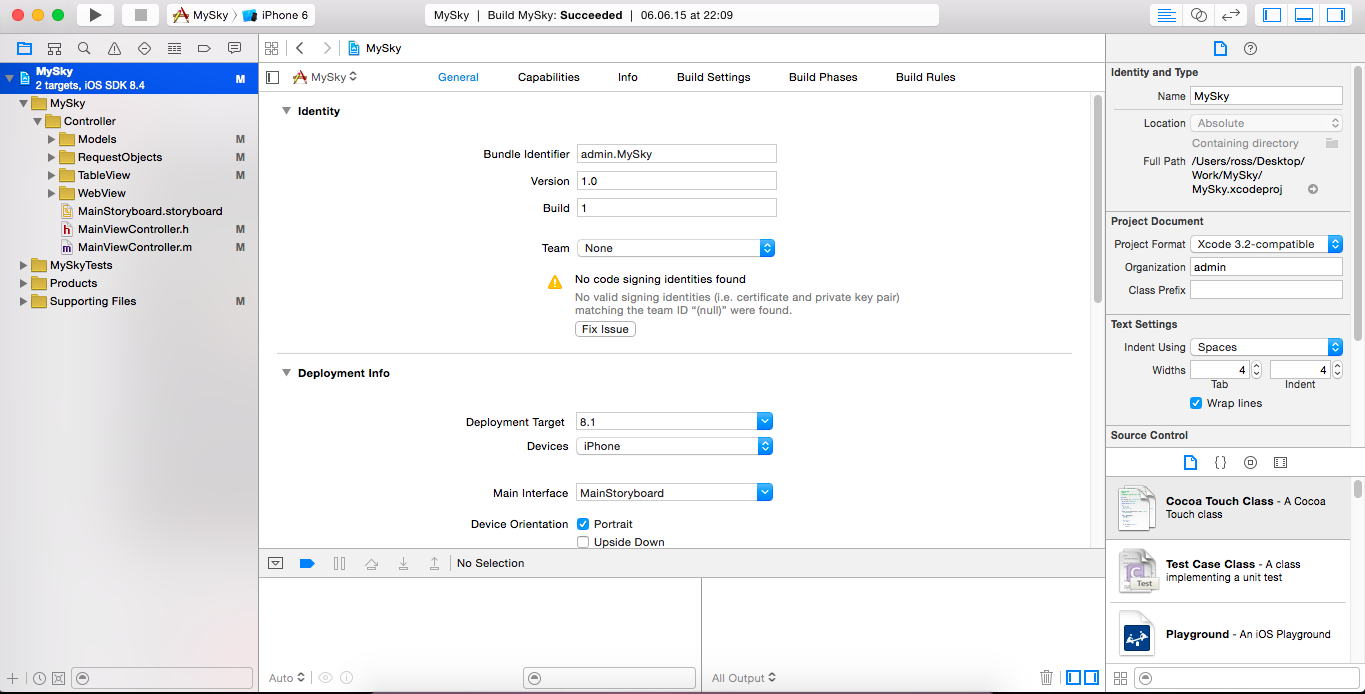Open the Breakpoint navigator
Screen dimensions: 1365x694
pyautogui.click(x=204, y=48)
